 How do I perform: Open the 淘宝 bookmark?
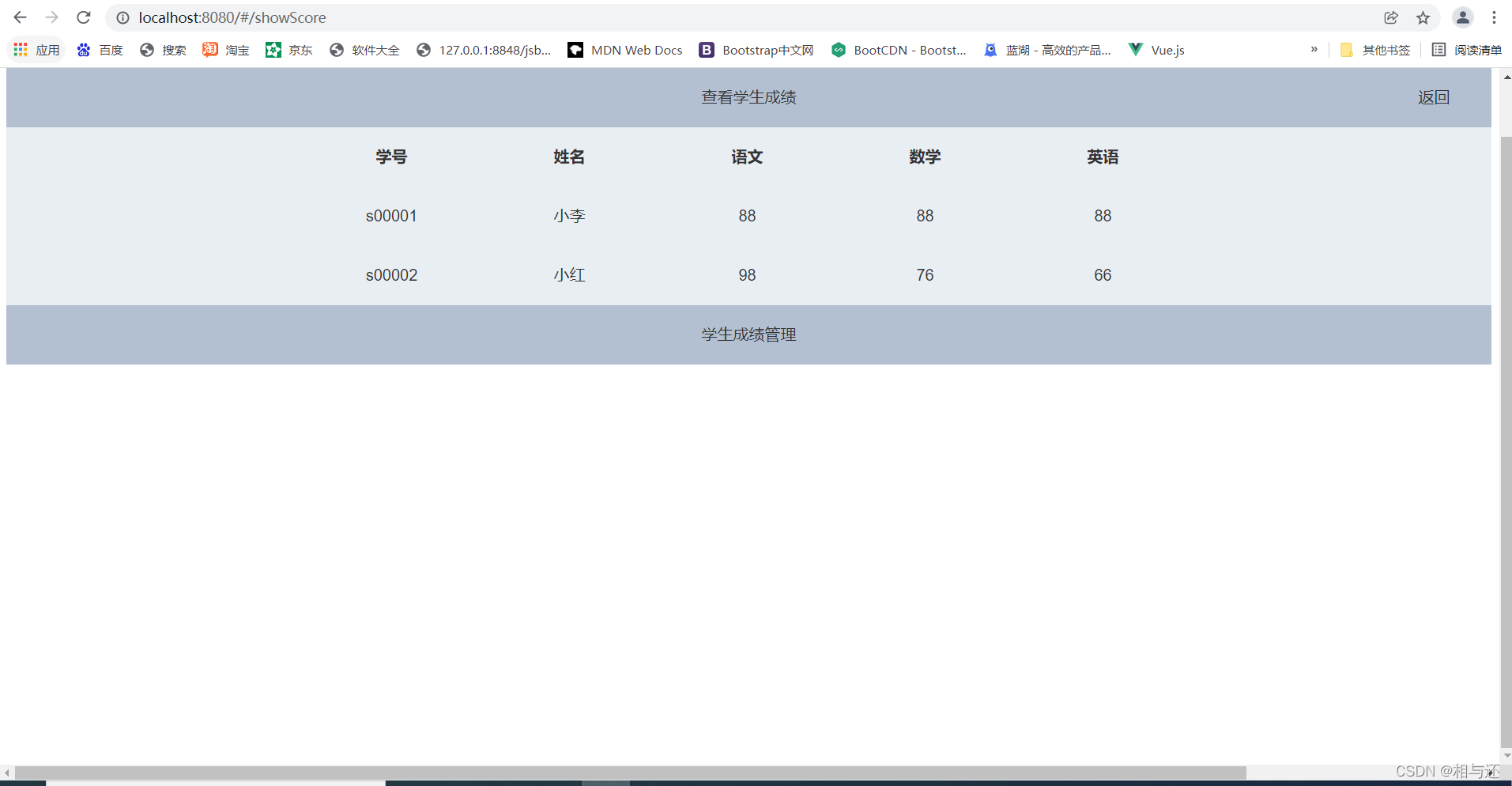[226, 50]
